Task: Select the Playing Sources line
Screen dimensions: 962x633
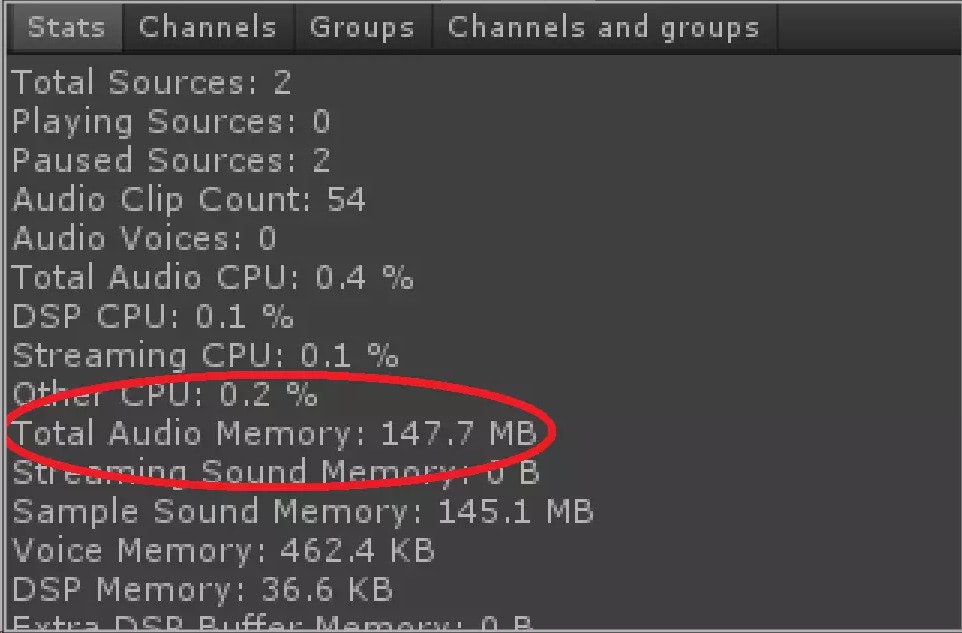Action: [x=170, y=122]
